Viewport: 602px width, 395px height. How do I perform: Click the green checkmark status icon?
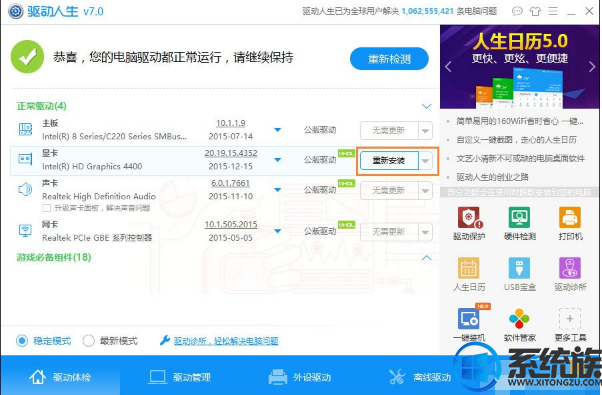(27, 57)
